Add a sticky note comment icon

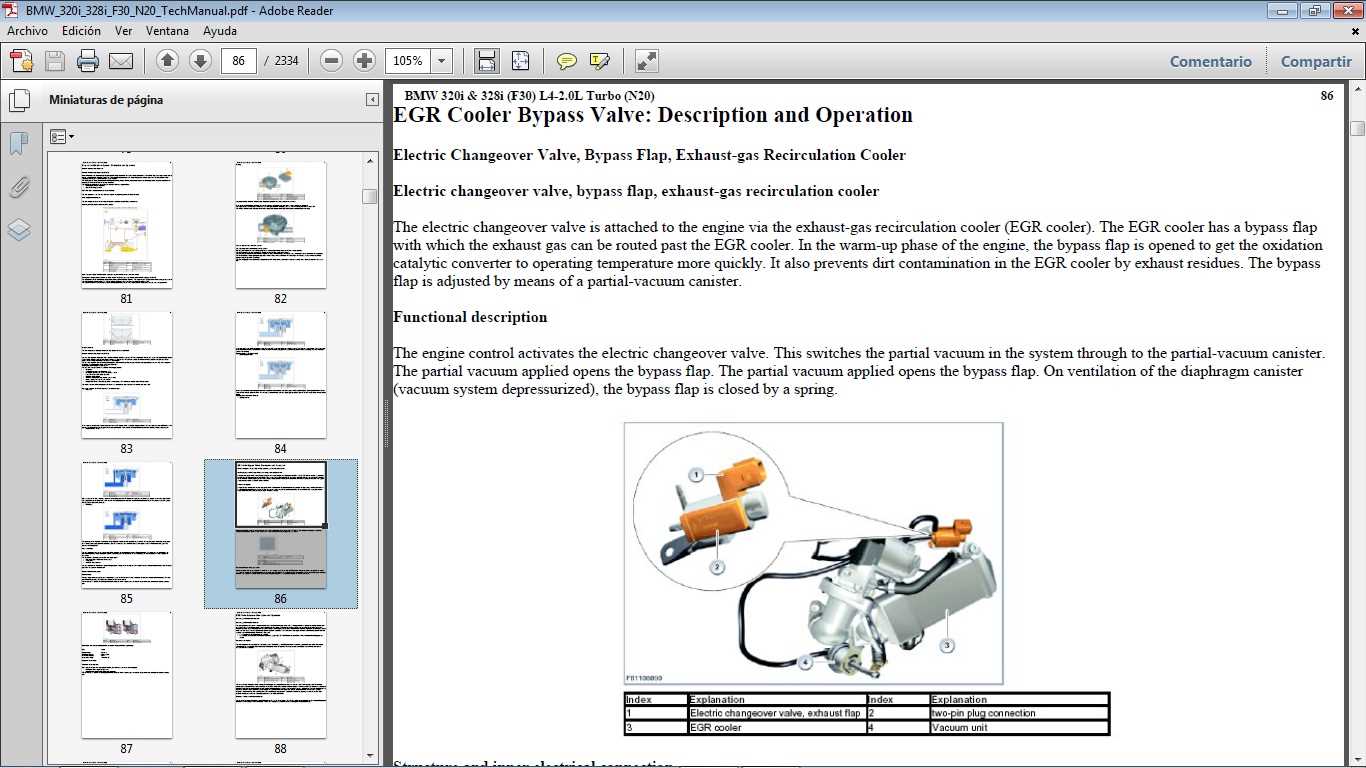pos(567,61)
